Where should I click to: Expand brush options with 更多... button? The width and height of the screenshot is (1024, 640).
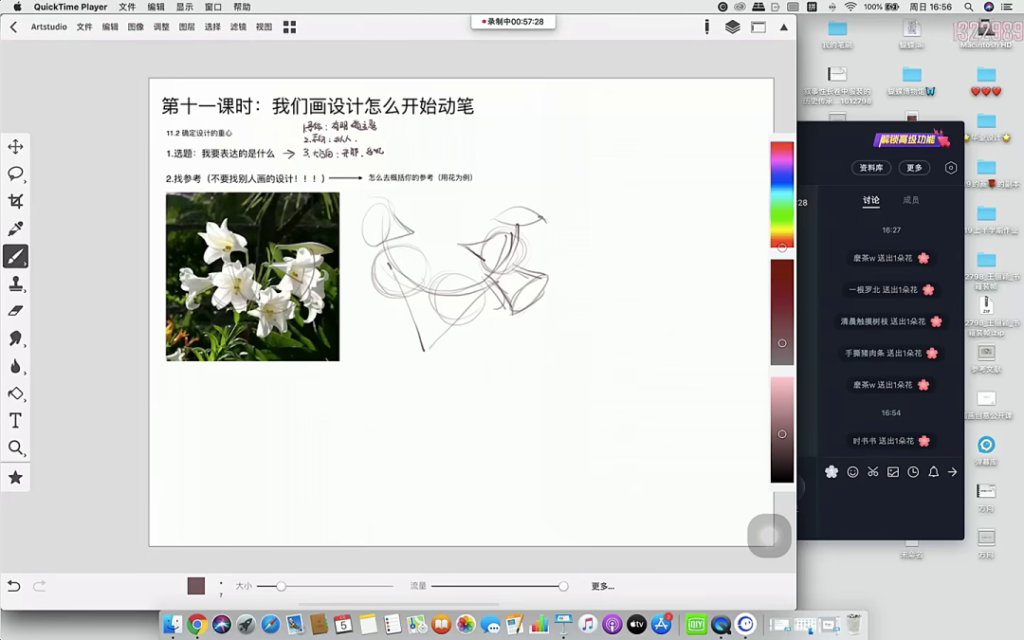pyautogui.click(x=602, y=586)
